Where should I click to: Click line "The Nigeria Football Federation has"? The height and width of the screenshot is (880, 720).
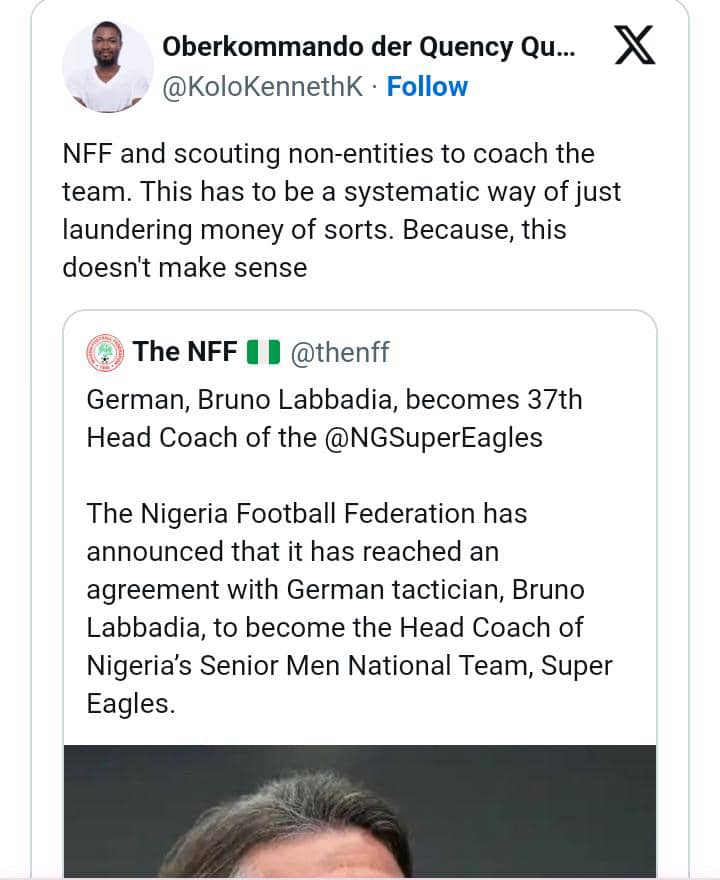pos(306,514)
